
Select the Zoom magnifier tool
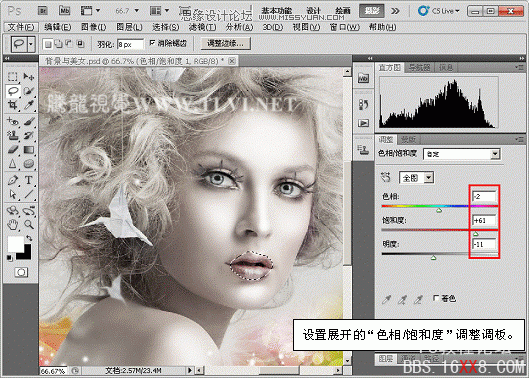[x=29, y=224]
